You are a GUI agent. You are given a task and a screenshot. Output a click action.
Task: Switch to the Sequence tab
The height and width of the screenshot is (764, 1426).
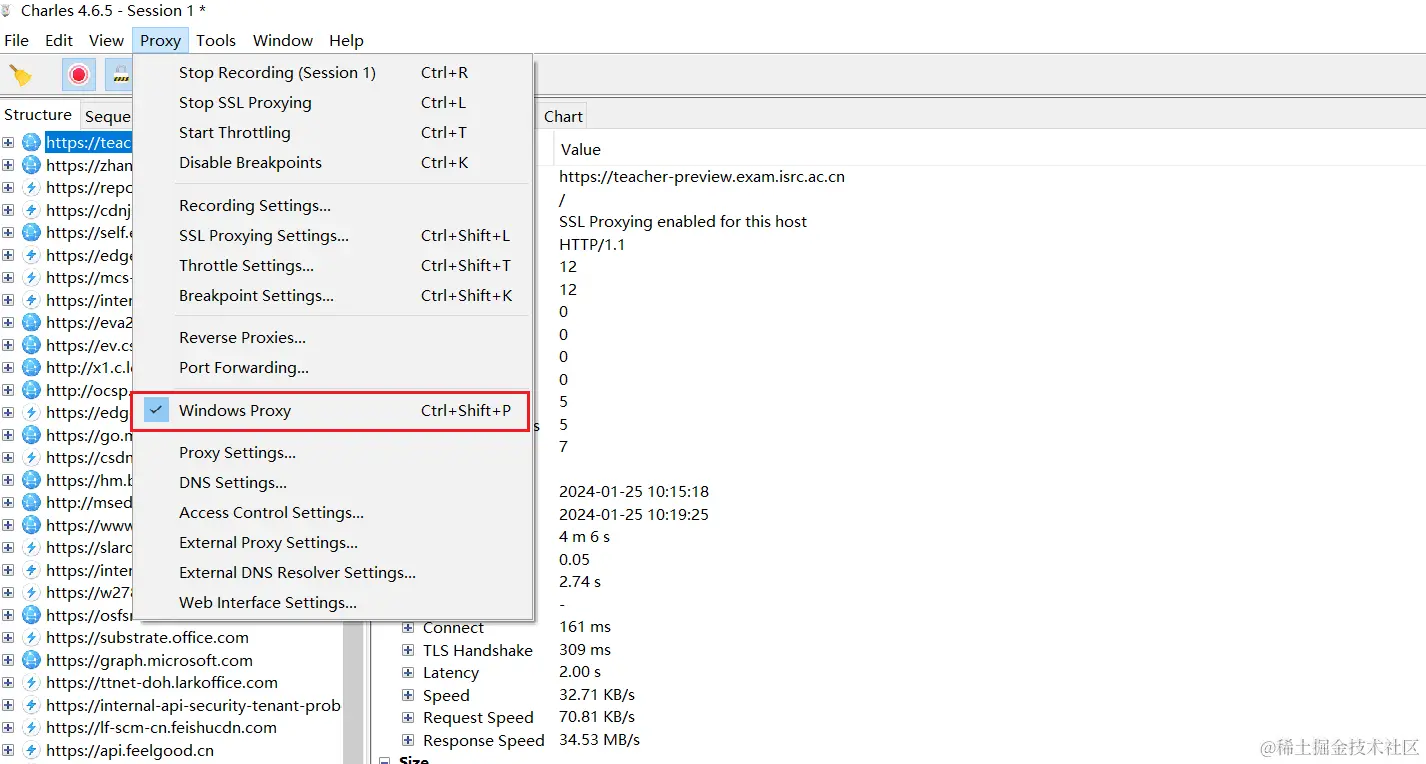(x=107, y=116)
